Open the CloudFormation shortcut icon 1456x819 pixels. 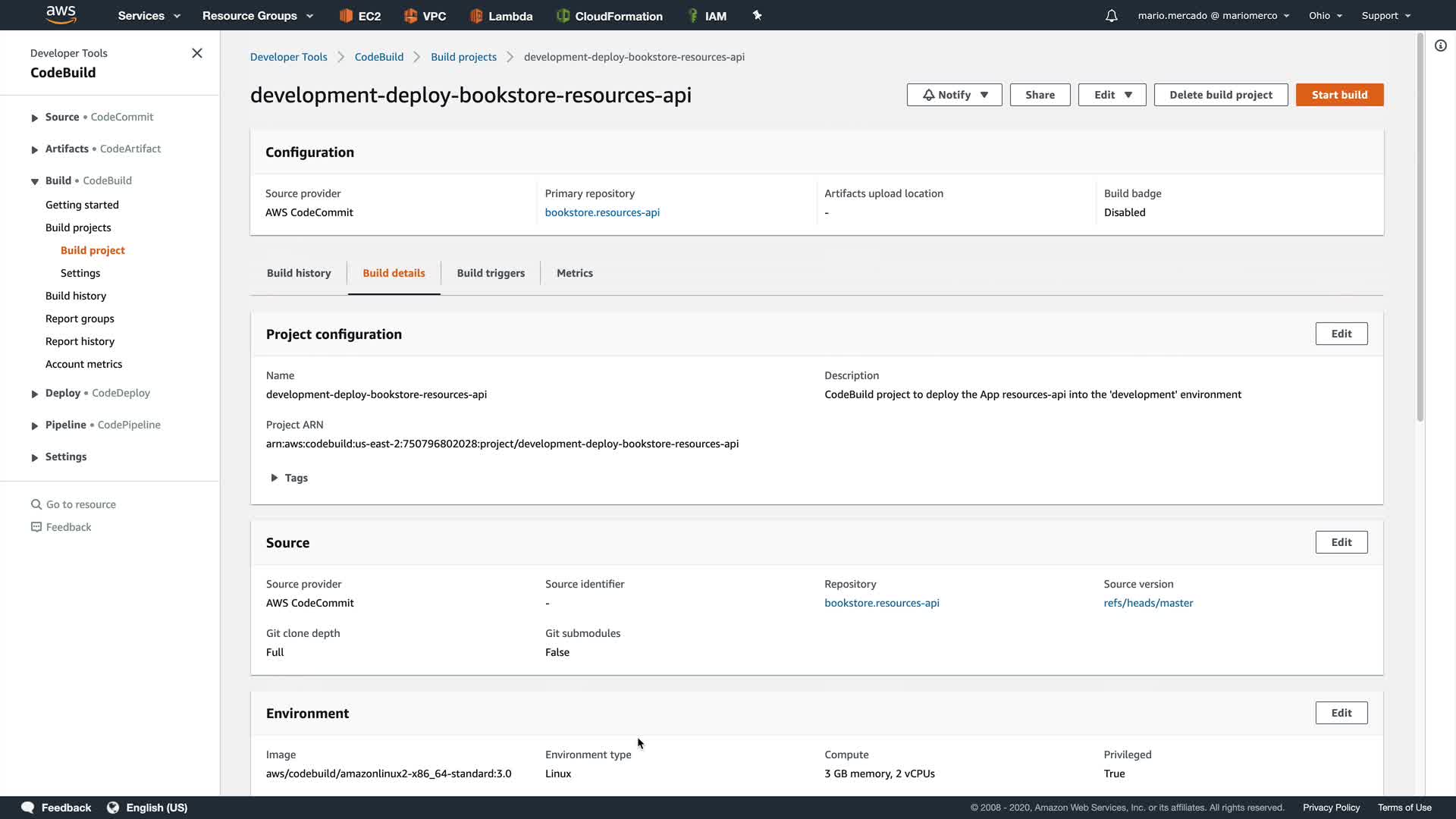coord(563,16)
